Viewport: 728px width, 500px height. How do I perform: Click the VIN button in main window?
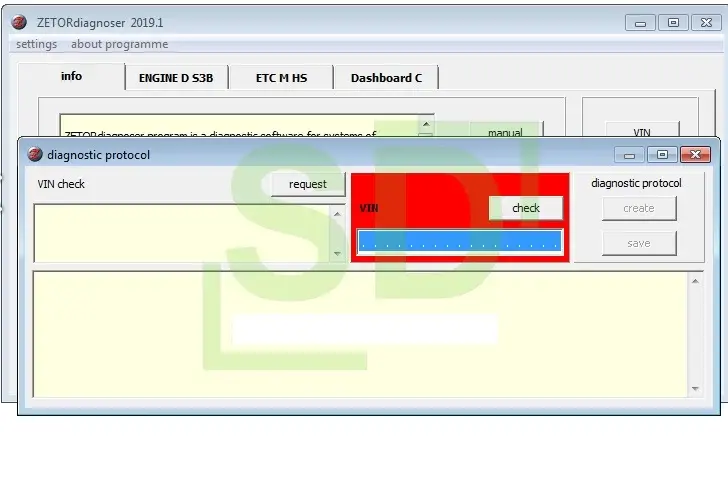[642, 130]
